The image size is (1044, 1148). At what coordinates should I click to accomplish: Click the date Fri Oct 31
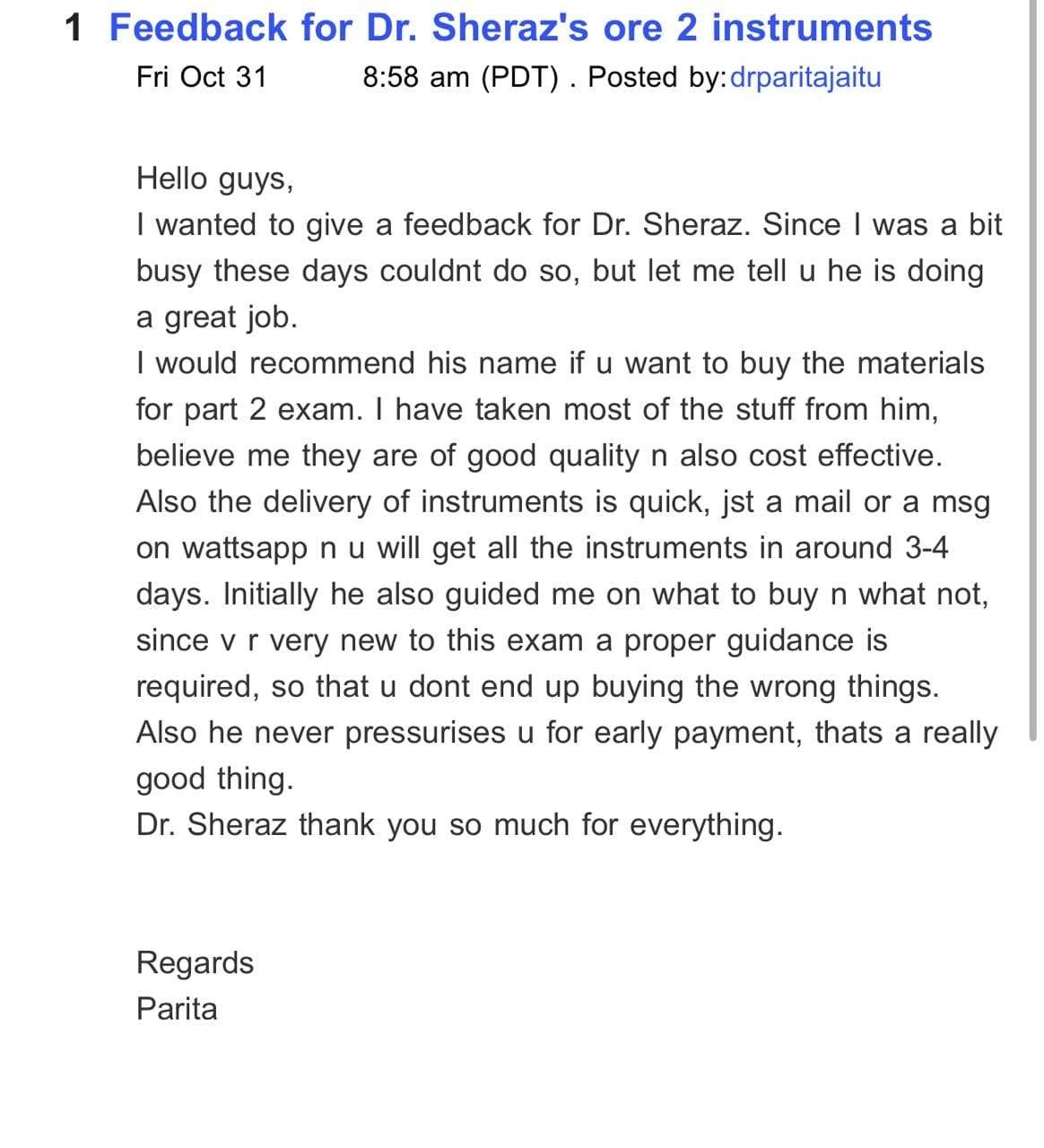click(x=202, y=77)
